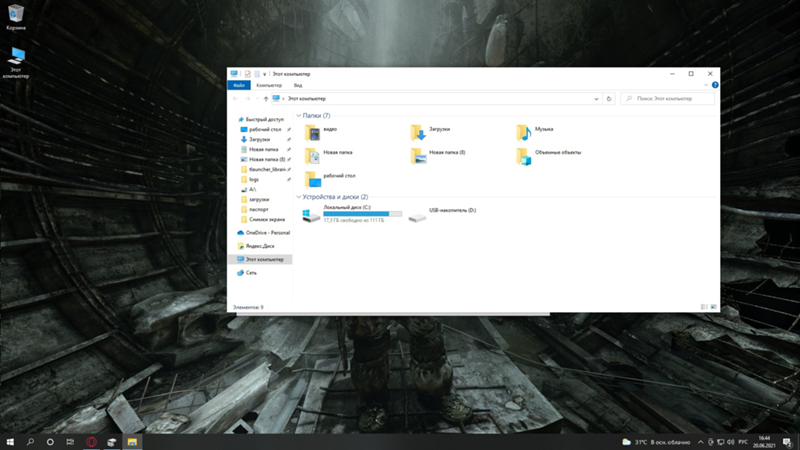
Task: Open Opera browser from the taskbar
Action: (91, 442)
